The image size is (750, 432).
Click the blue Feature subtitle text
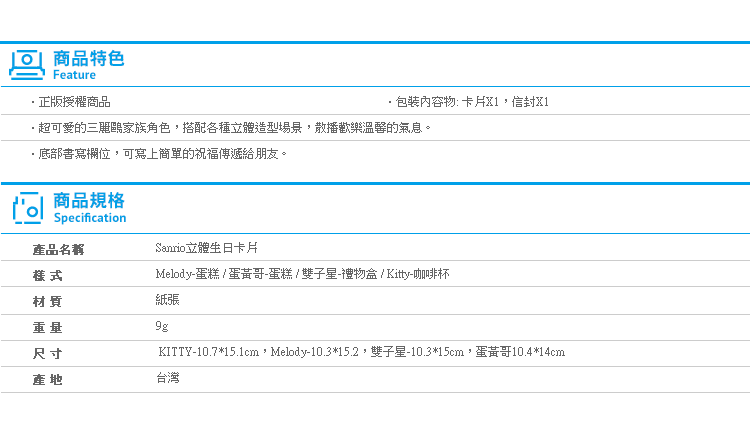click(74, 75)
